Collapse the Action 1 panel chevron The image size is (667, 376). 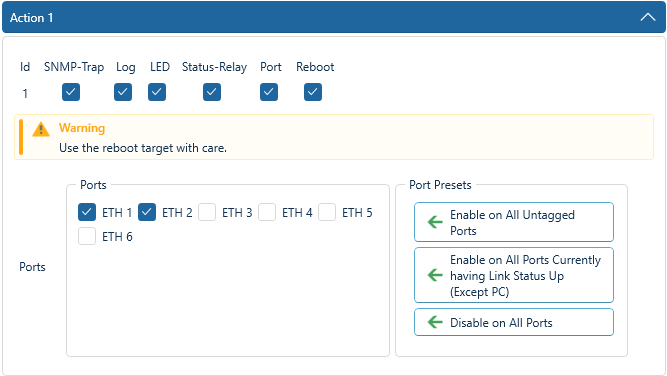[647, 17]
